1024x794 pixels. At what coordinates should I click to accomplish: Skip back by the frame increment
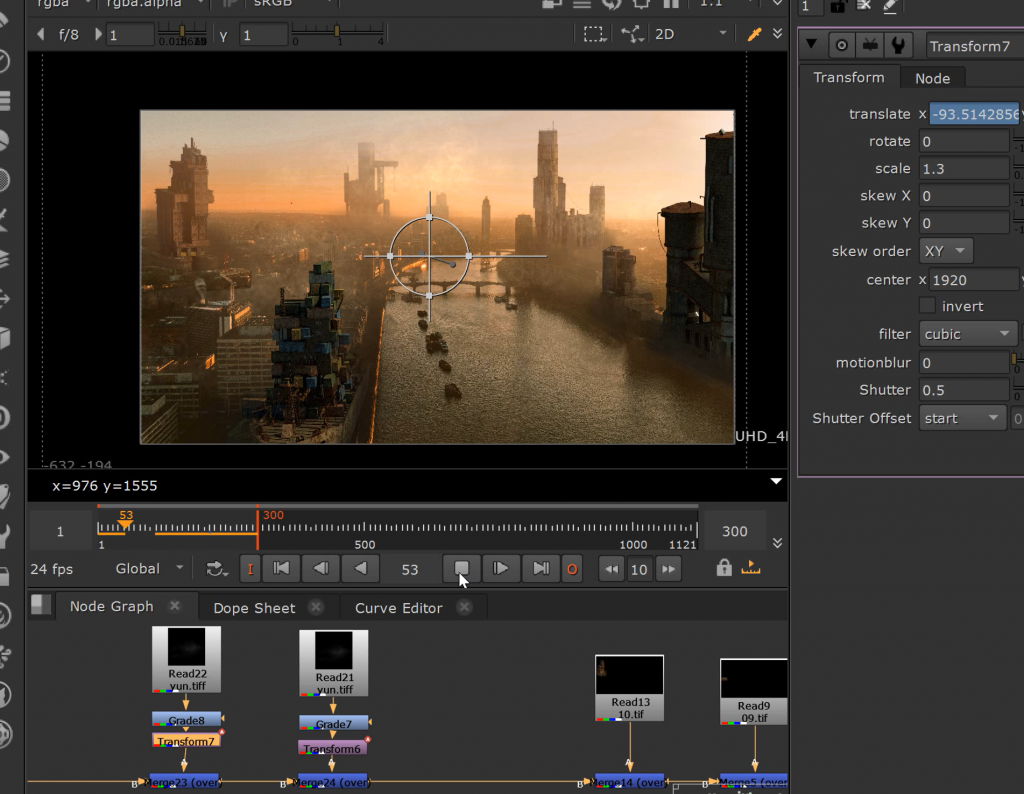[611, 569]
